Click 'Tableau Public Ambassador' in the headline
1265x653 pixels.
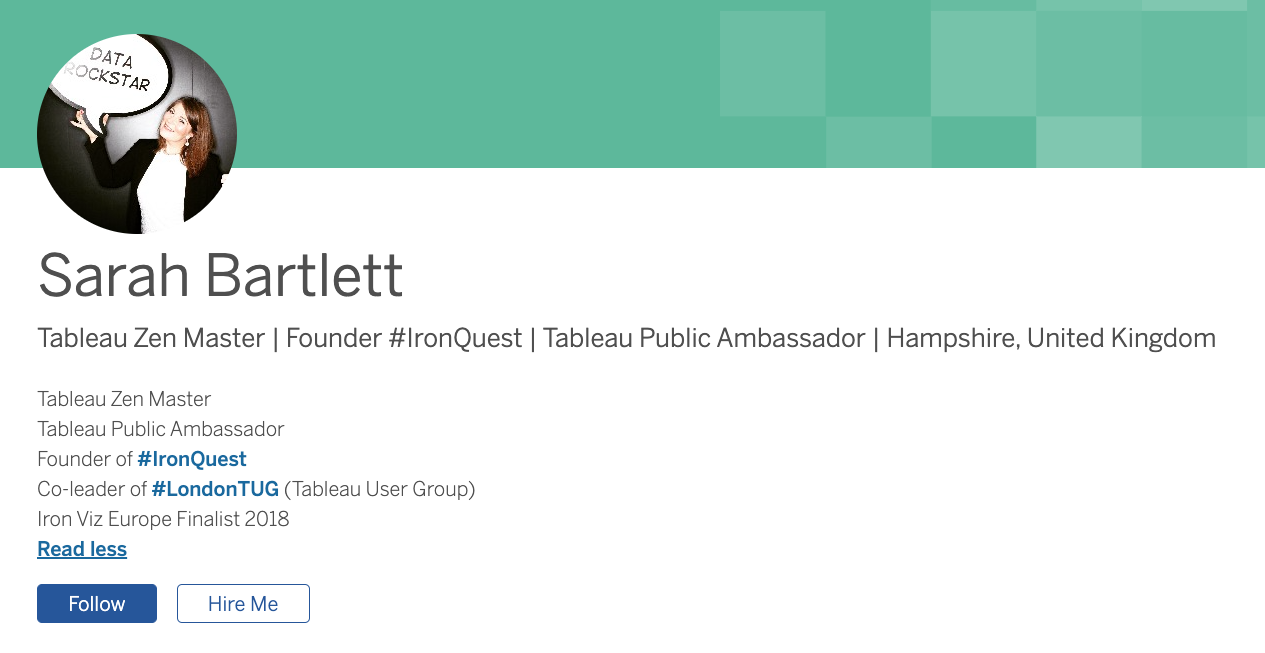(704, 338)
